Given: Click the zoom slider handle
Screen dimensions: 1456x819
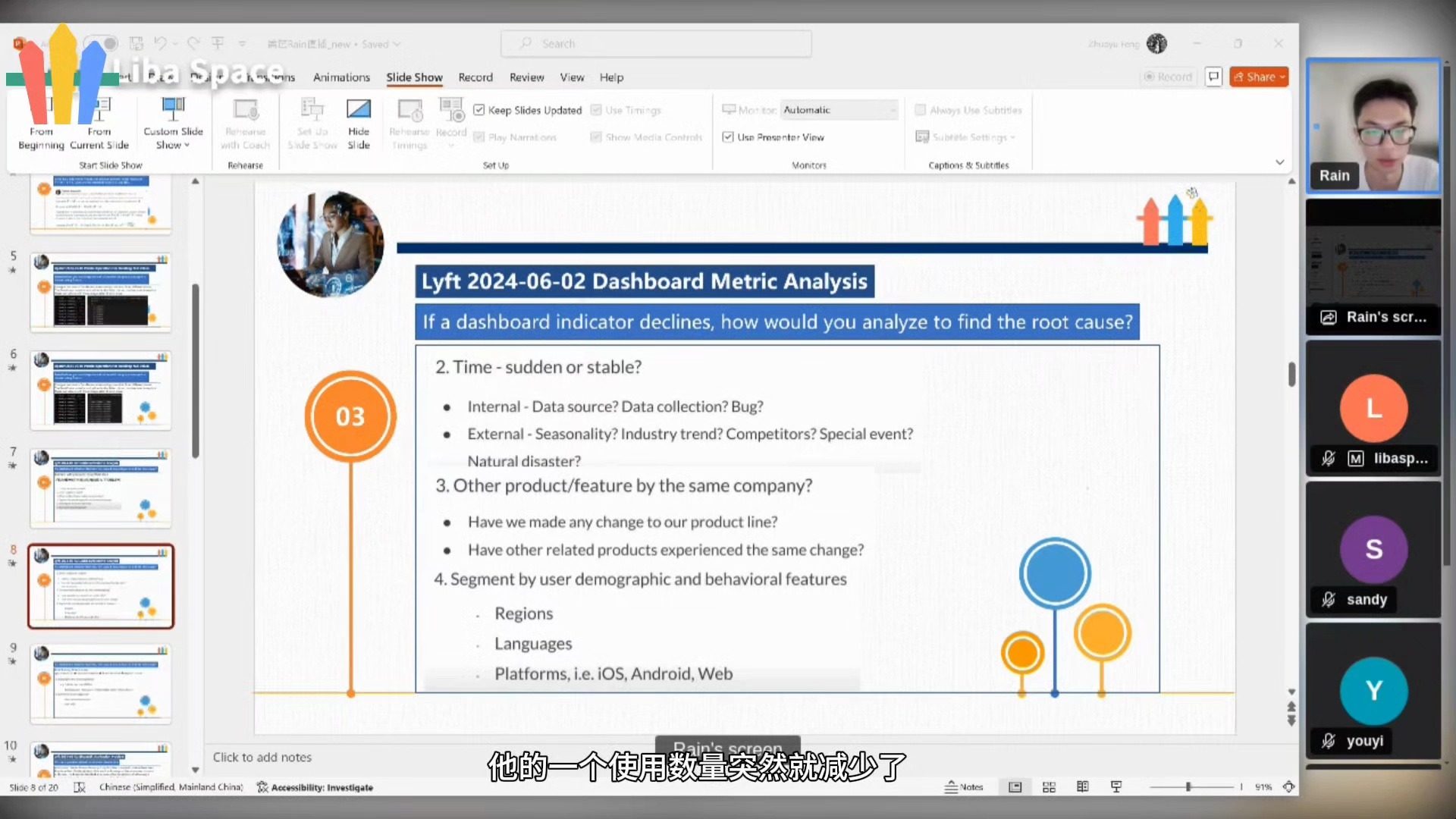Looking at the screenshot, I should tap(1188, 787).
